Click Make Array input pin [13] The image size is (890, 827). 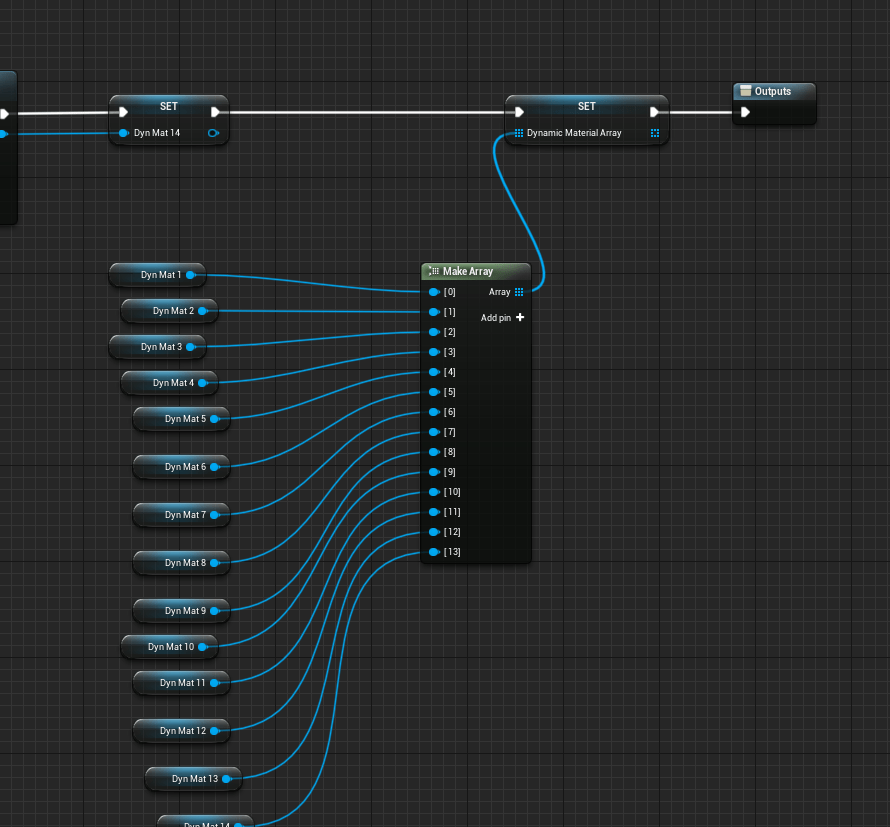[x=434, y=552]
